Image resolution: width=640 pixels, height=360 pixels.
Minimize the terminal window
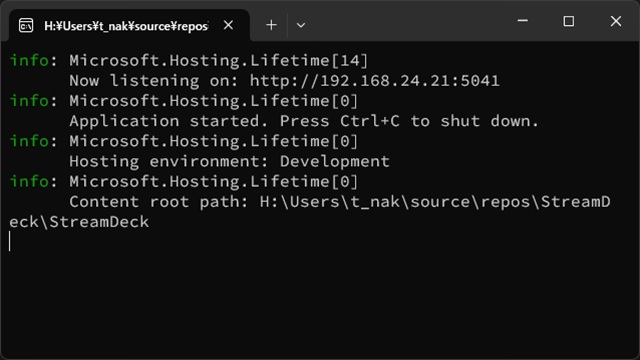pos(522,21)
